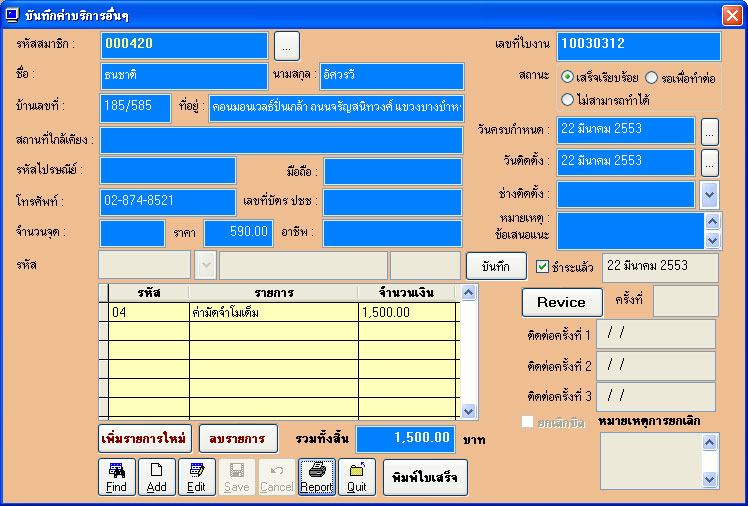Open date picker for วันครบกำหนด field

tap(710, 130)
